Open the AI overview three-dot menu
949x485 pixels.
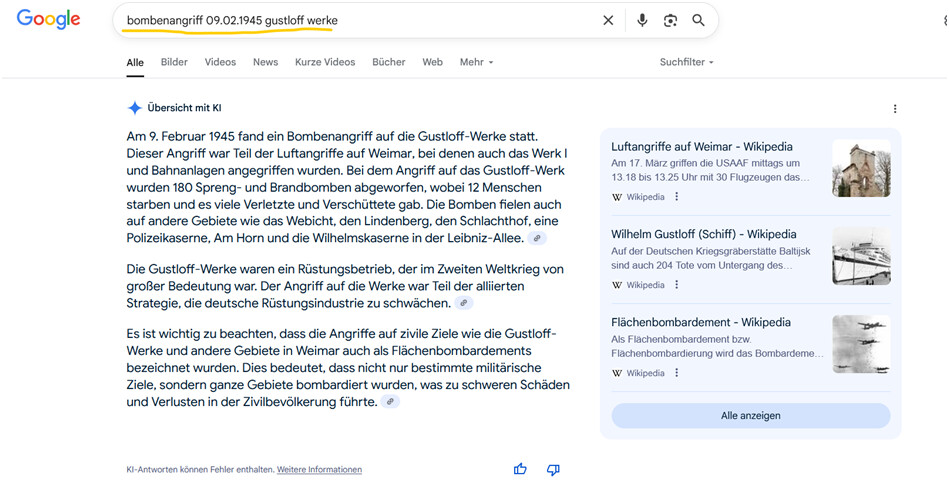[x=895, y=109]
